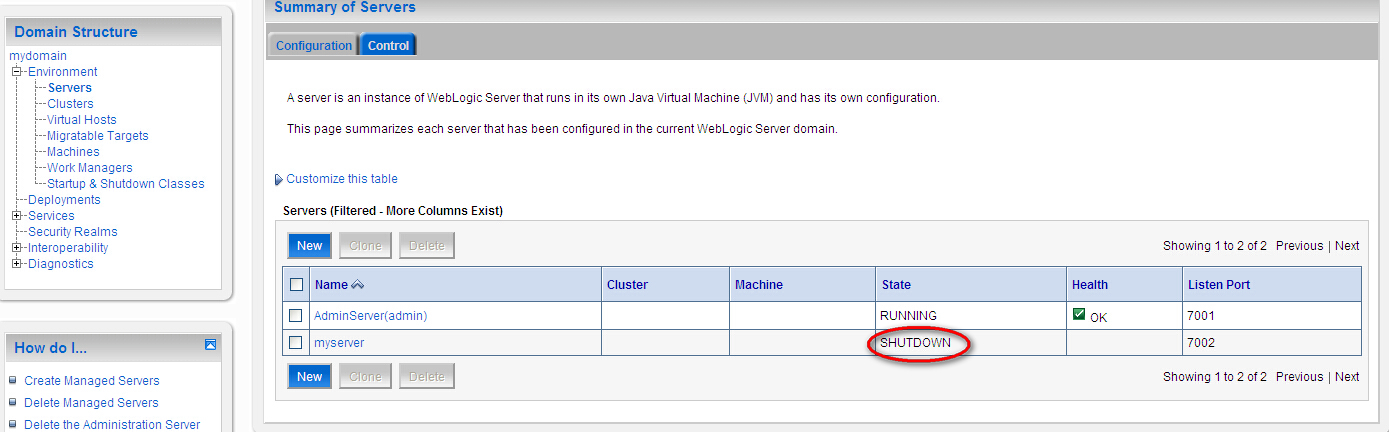The width and height of the screenshot is (1389, 432).
Task: Open Virtual Hosts tree item
Action: pyautogui.click(x=82, y=120)
